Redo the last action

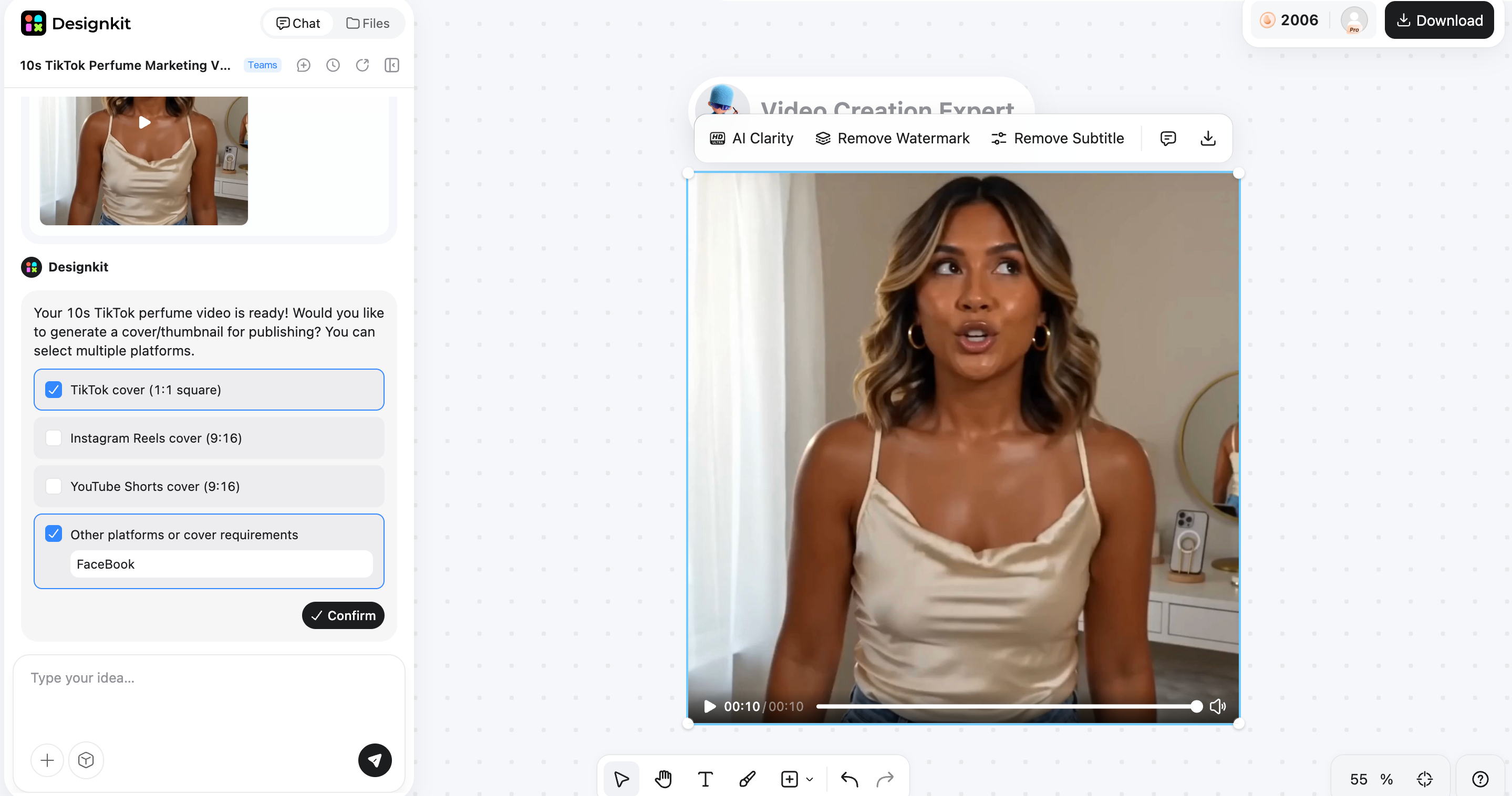[x=885, y=779]
